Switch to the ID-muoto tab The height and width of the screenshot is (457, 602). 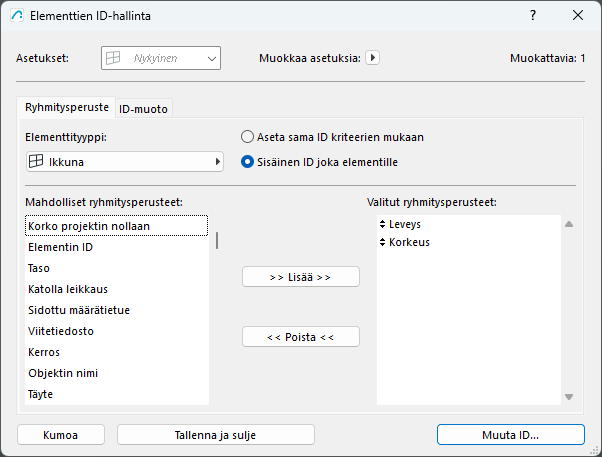(143, 108)
